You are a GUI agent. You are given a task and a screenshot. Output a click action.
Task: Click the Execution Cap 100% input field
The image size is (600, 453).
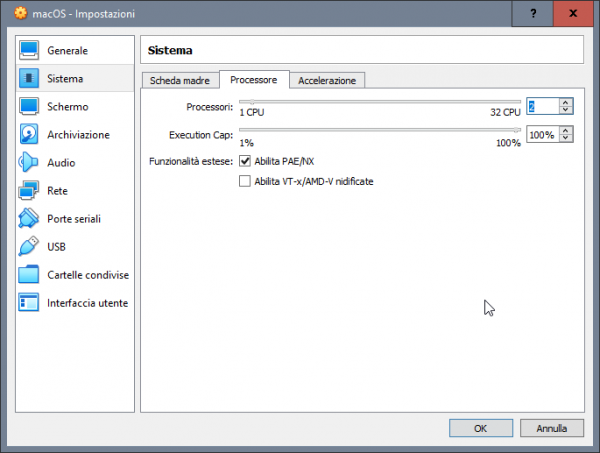click(x=543, y=135)
